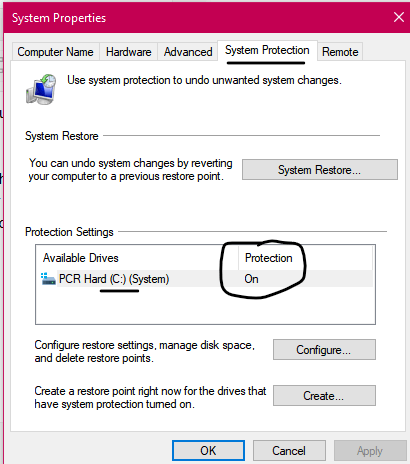
Task: Click empty area in the drives list
Action: click(x=205, y=305)
